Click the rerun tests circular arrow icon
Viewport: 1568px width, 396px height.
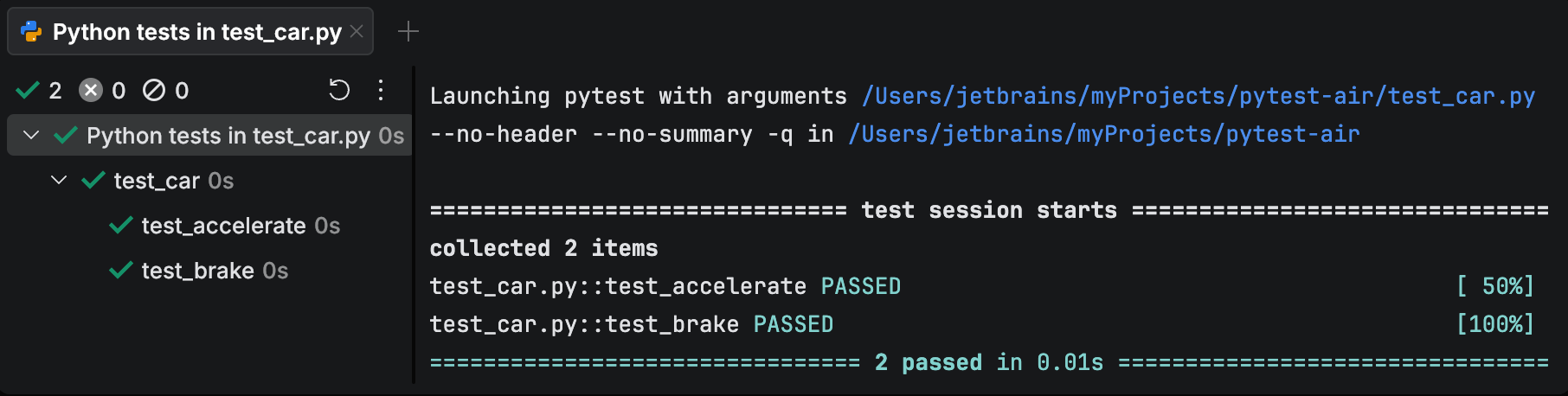[339, 90]
